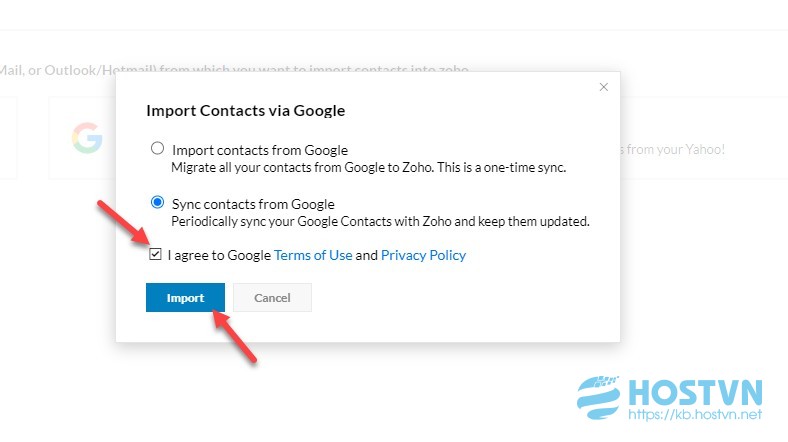Click the kb.hostvn.net URL text
The height and width of the screenshot is (442, 788).
[695, 414]
